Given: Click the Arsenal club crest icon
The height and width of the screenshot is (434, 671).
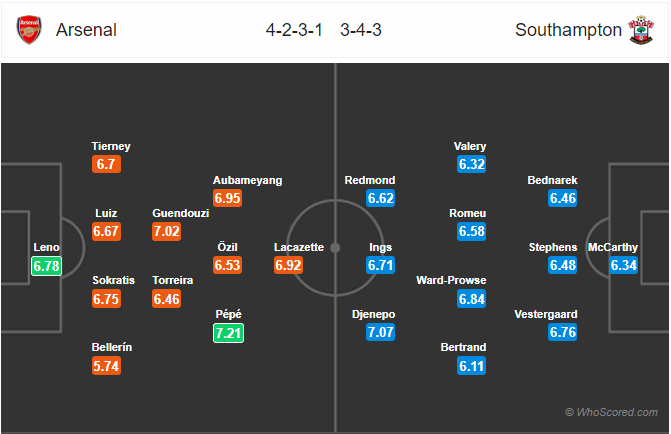Looking at the screenshot, I should pos(29,30).
